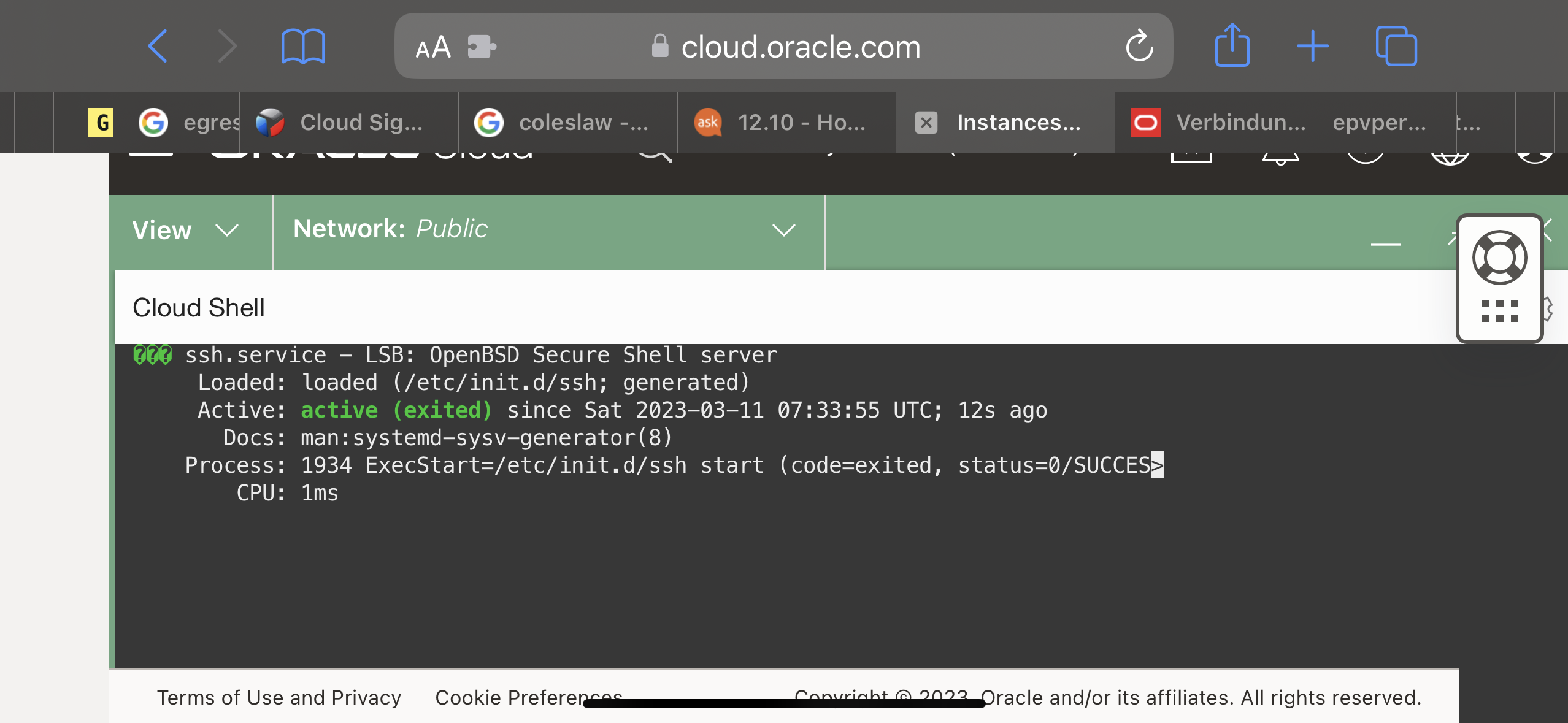Open the Cookie Preferences link

click(x=528, y=697)
